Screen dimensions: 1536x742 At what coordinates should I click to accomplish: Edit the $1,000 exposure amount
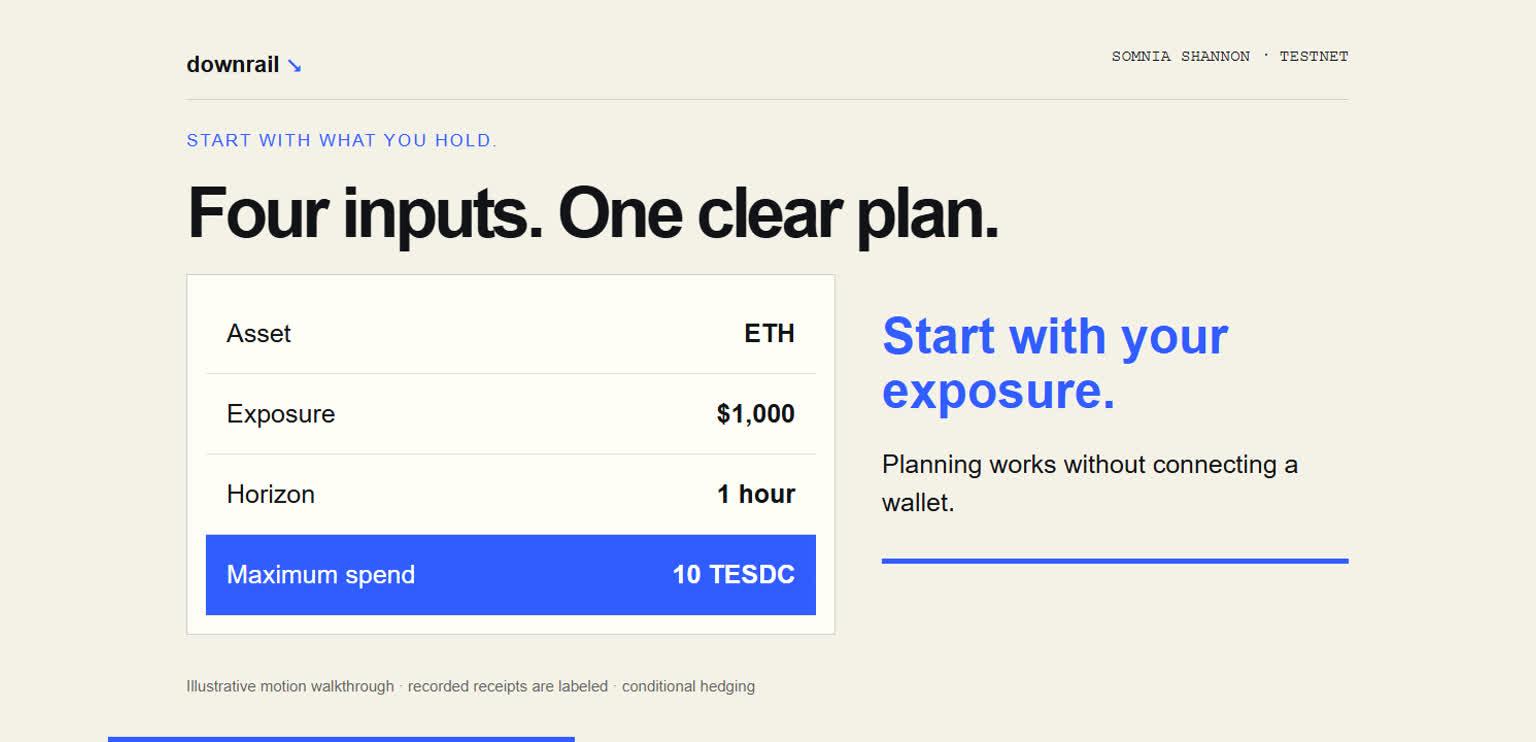(x=755, y=414)
